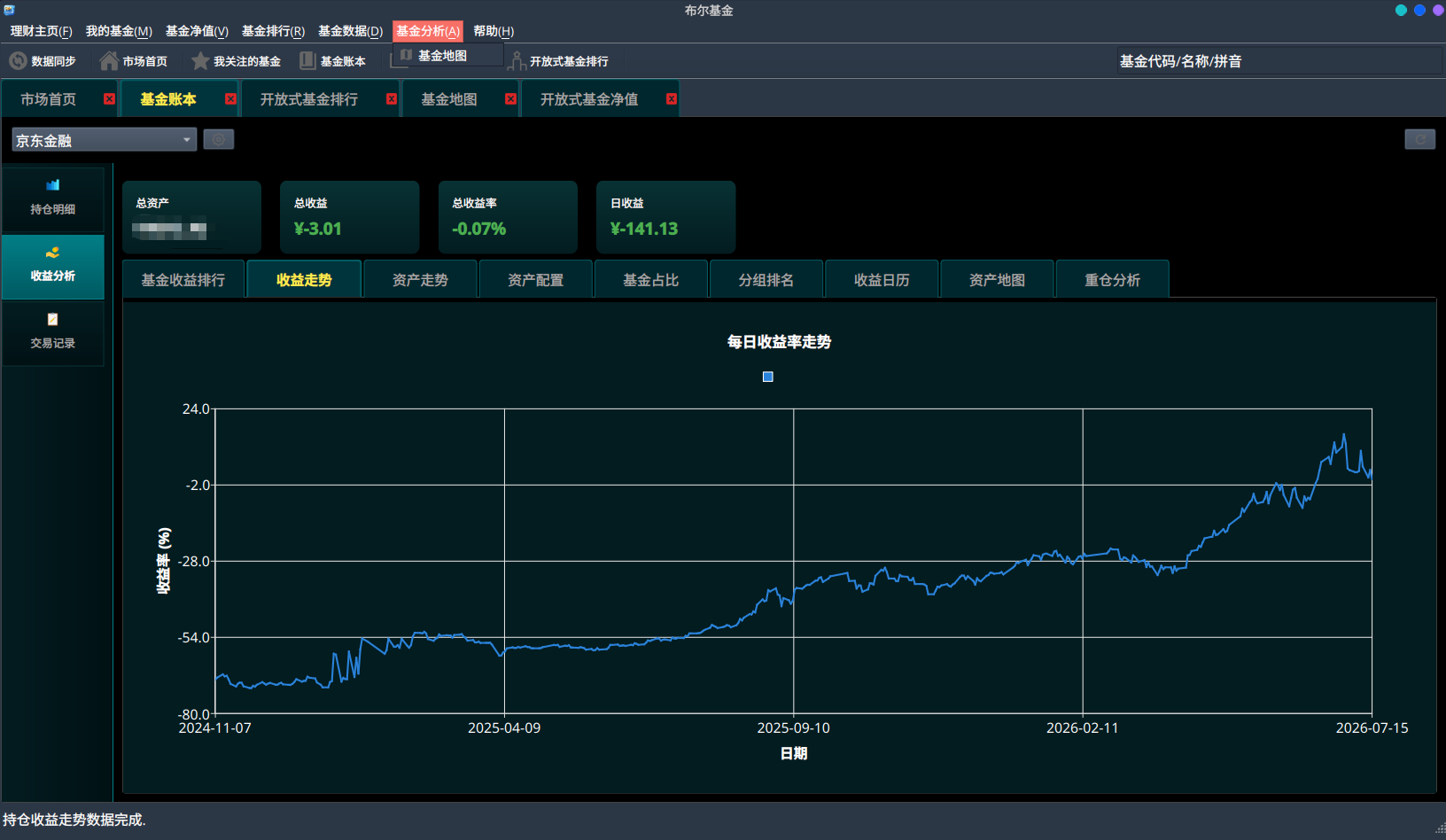The height and width of the screenshot is (840, 1446).
Task: Click the 数据同步 sync icon
Action: point(18,61)
